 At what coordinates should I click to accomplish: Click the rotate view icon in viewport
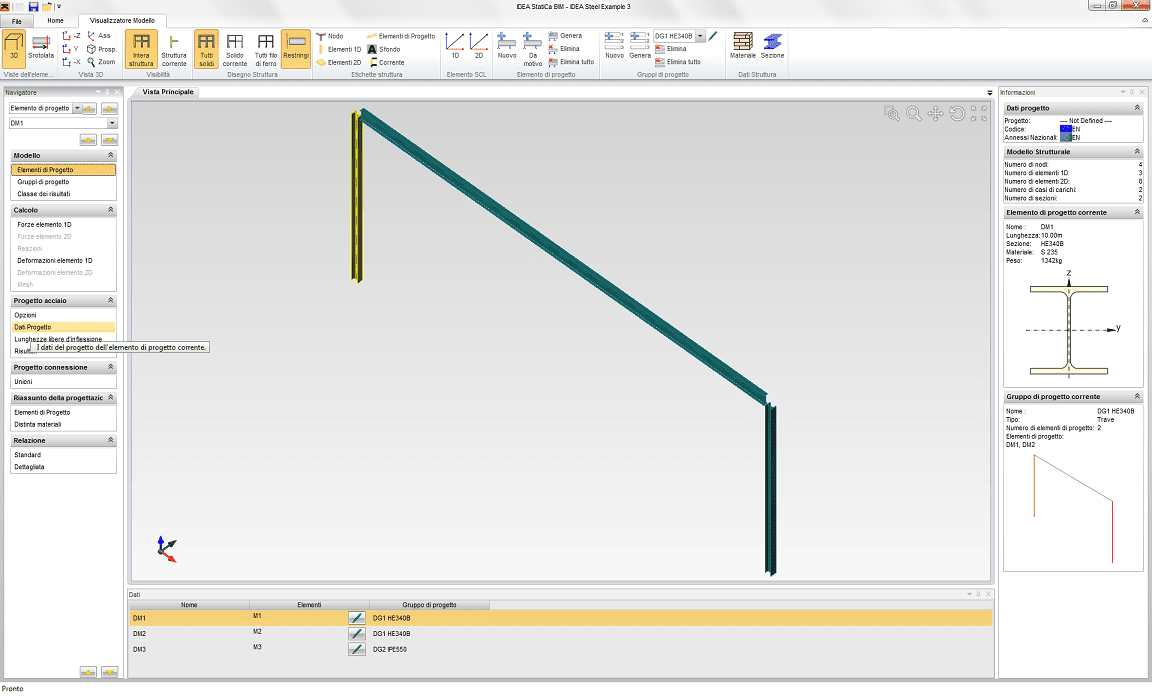[x=957, y=113]
